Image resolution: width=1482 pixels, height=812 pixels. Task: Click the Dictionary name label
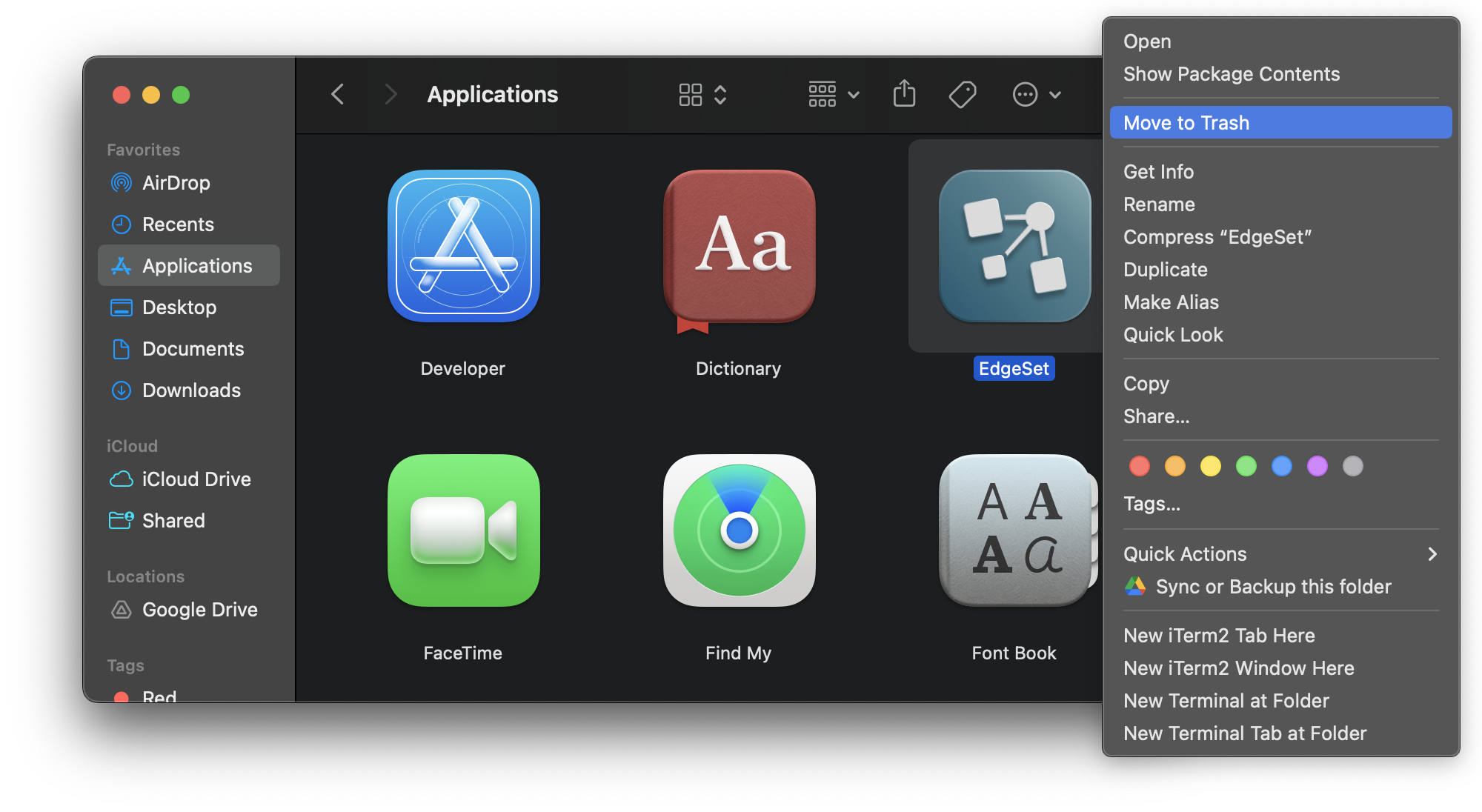point(739,368)
